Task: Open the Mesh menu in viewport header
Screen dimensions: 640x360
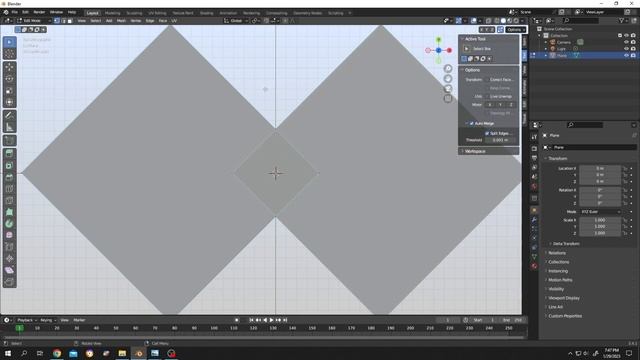Action: (122, 20)
